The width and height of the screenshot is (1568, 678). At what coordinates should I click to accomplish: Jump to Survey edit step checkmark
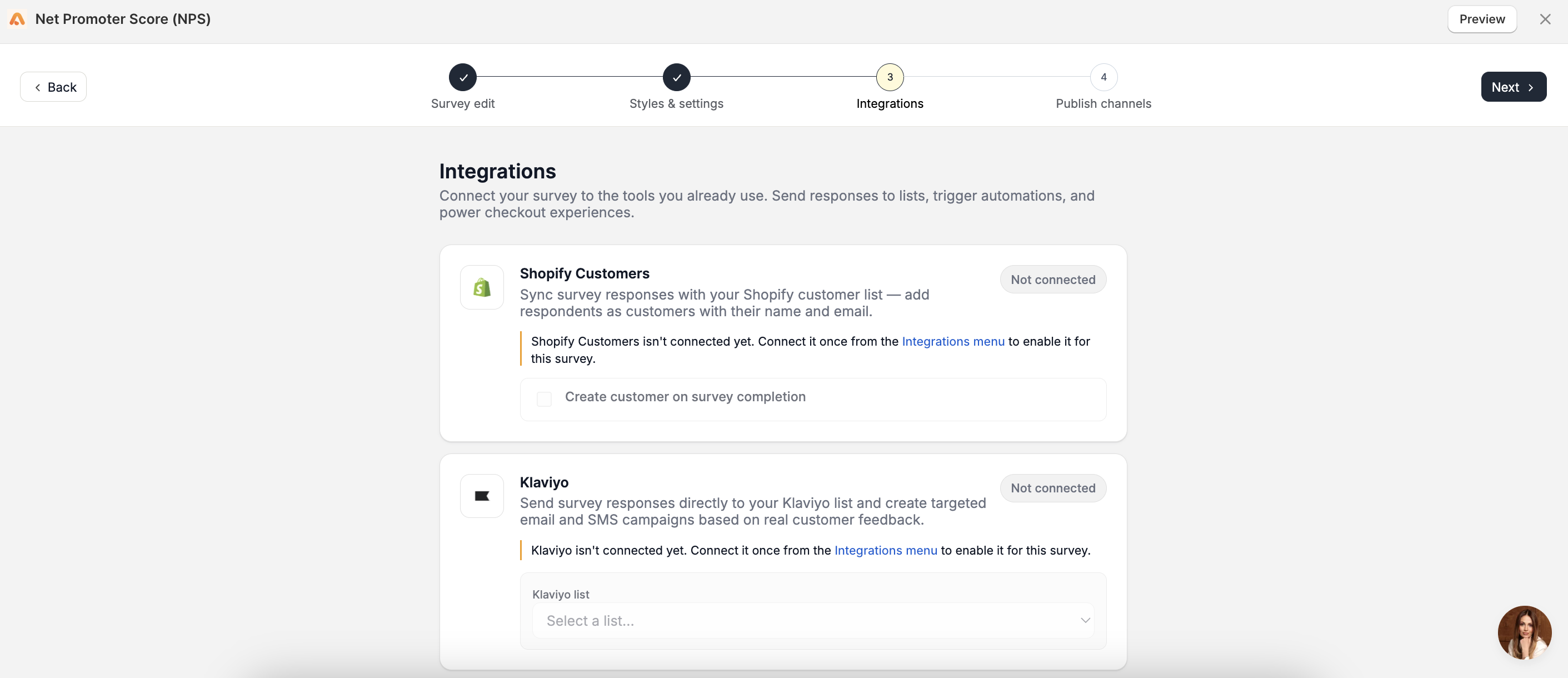(463, 77)
